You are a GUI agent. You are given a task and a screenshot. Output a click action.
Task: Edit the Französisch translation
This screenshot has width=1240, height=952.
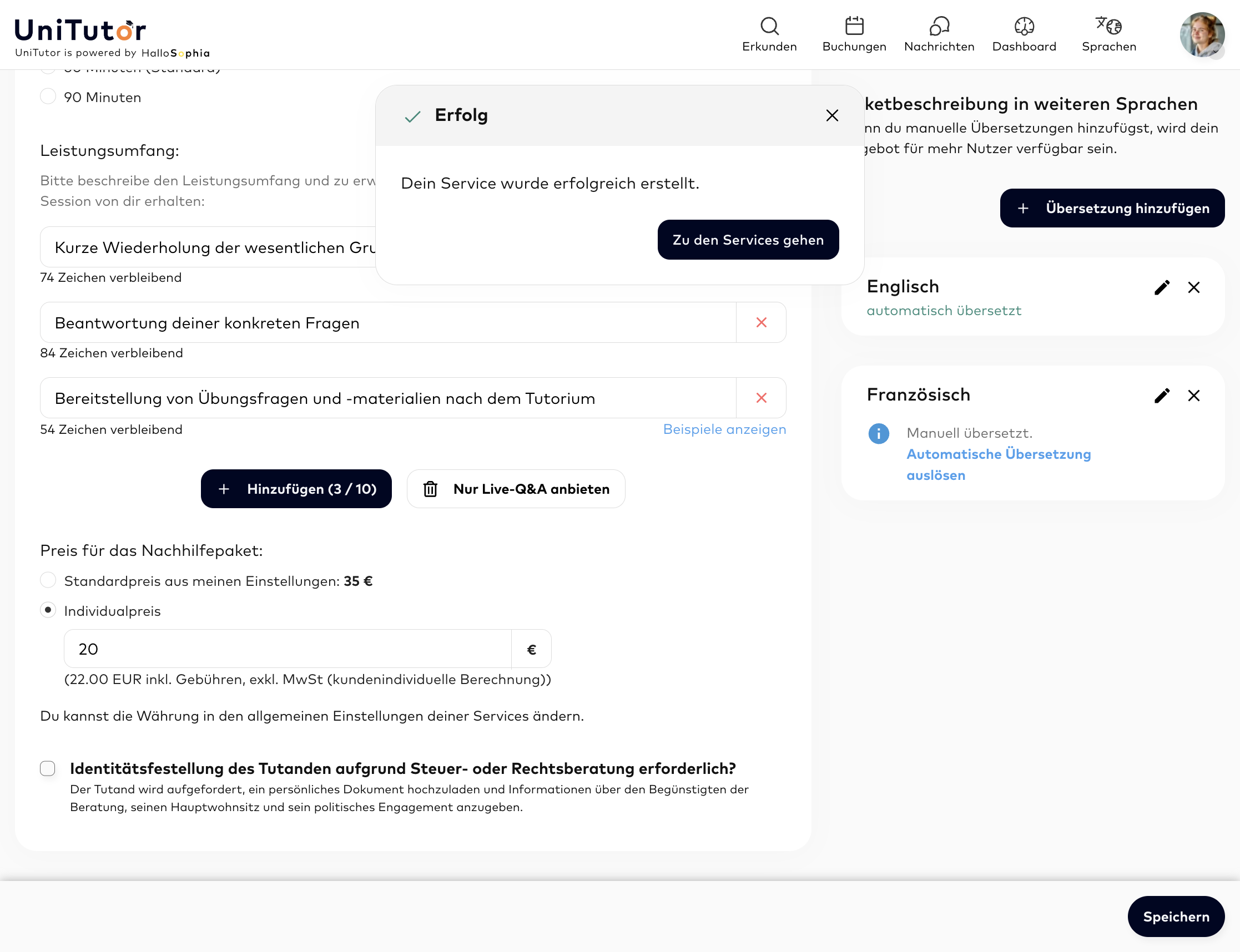point(1162,396)
